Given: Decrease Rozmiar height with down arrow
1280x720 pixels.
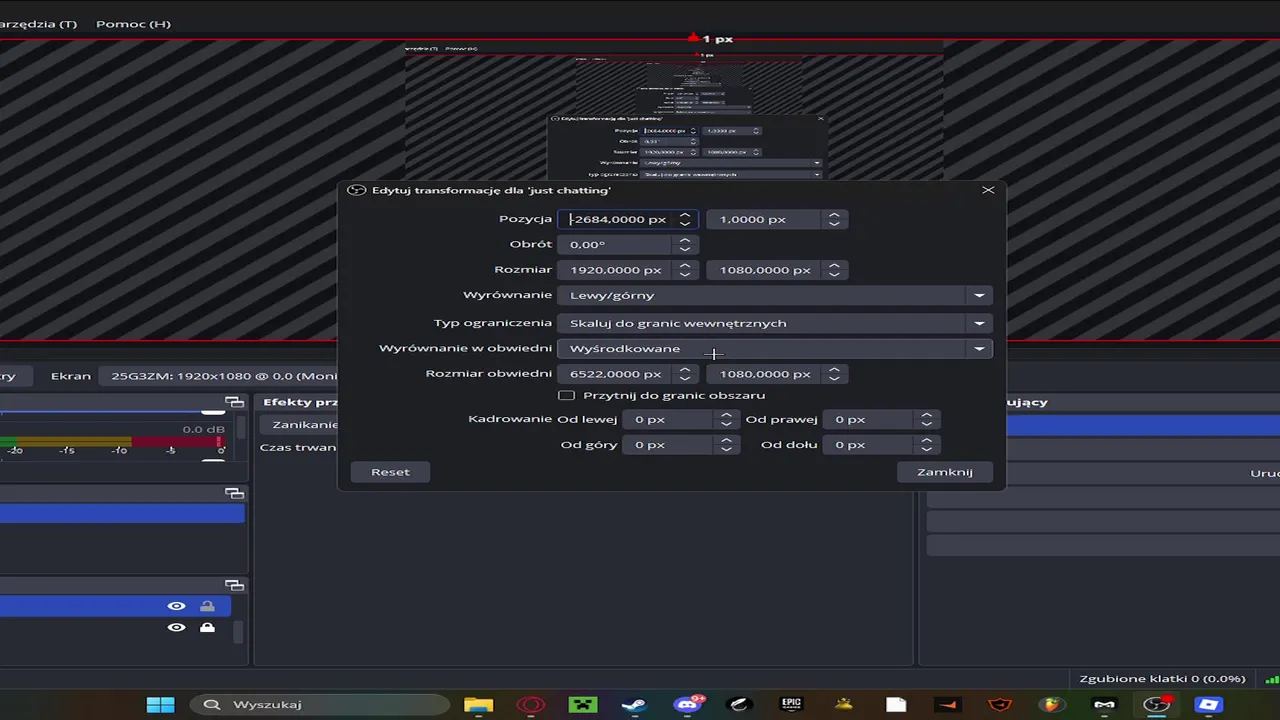Looking at the screenshot, I should (834, 275).
